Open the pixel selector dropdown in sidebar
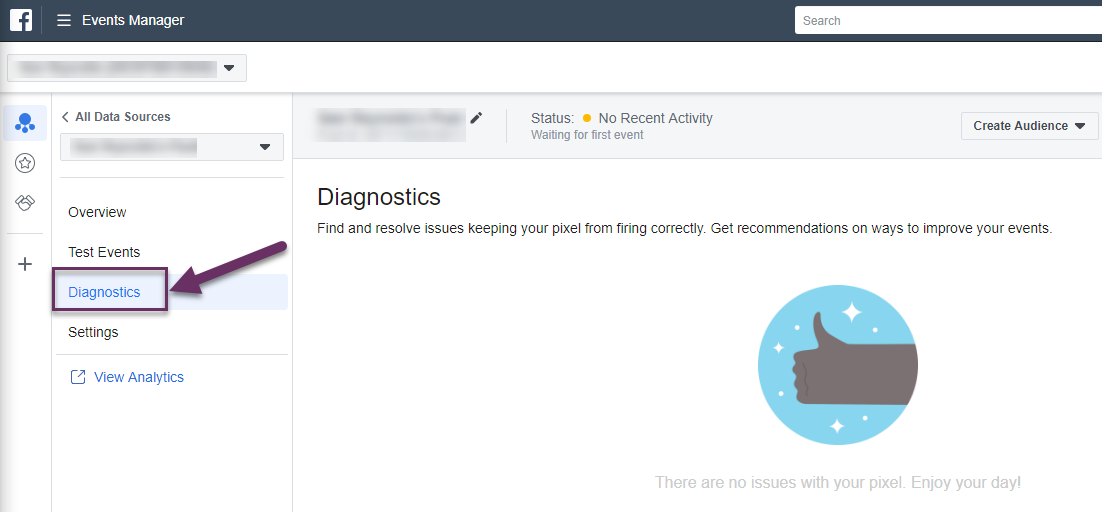This screenshot has height=512, width=1102. point(172,147)
